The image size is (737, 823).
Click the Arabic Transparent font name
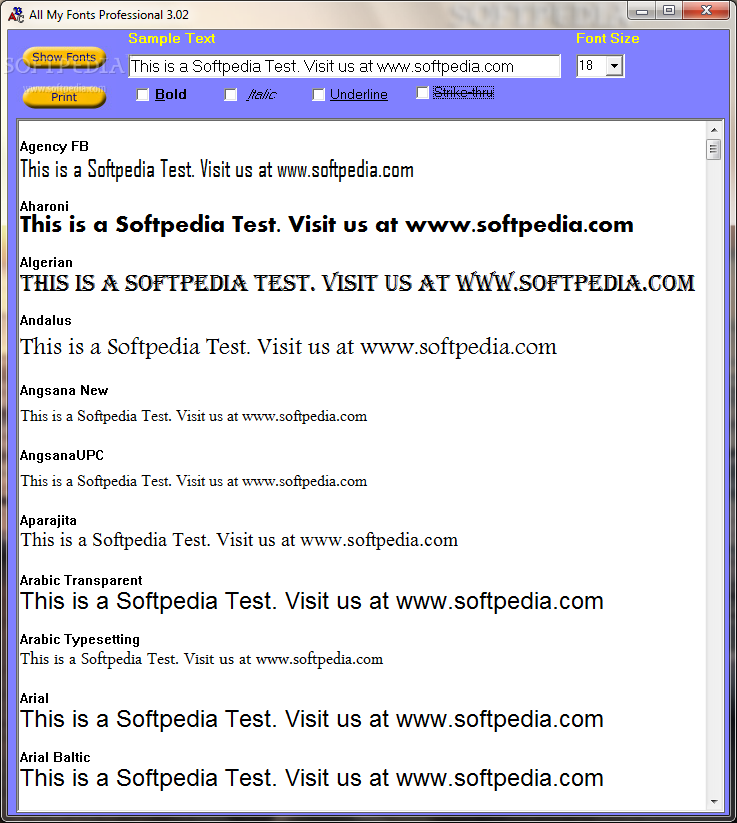coord(81,581)
